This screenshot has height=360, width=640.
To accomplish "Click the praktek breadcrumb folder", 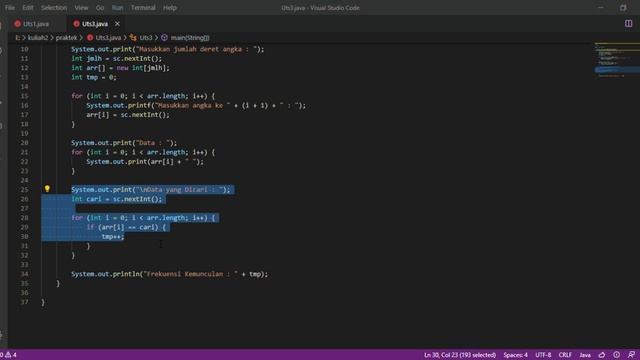I will [x=66, y=38].
